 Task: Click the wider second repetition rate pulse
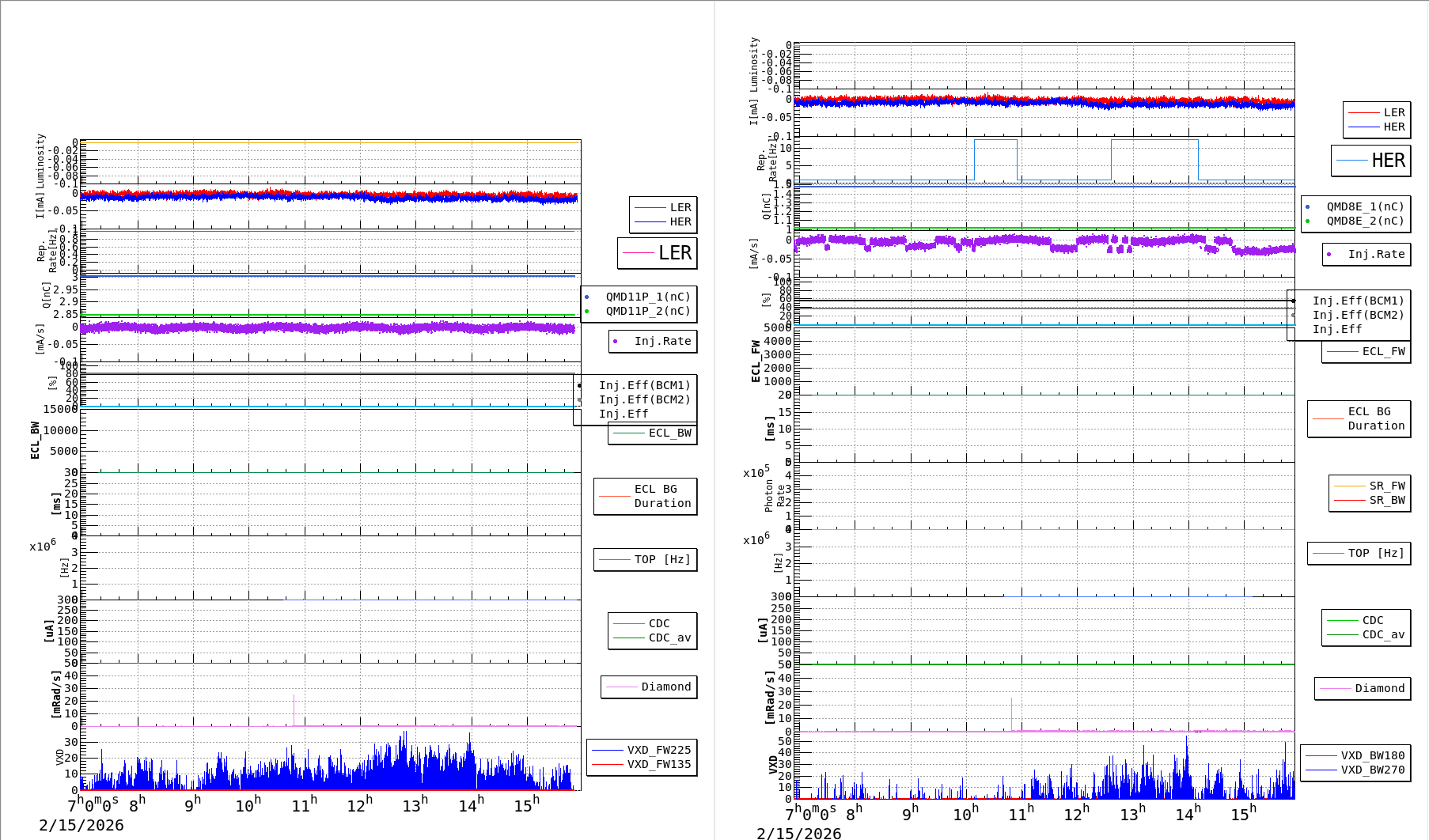tap(1154, 141)
